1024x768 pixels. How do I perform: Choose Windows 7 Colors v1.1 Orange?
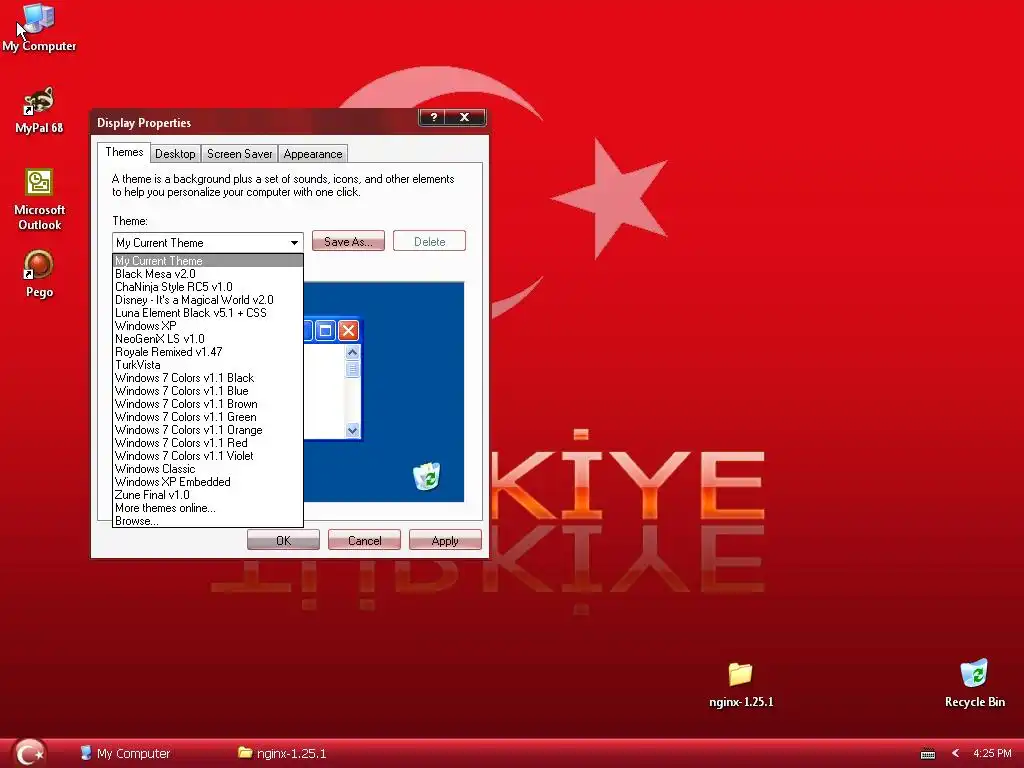(x=208, y=430)
